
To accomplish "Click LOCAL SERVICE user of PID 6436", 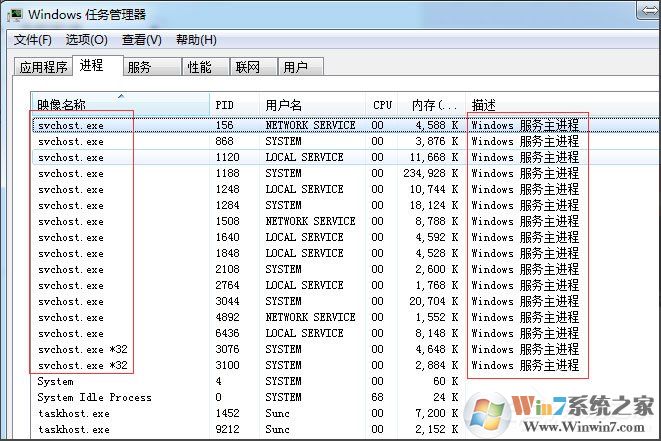I will [x=304, y=333].
